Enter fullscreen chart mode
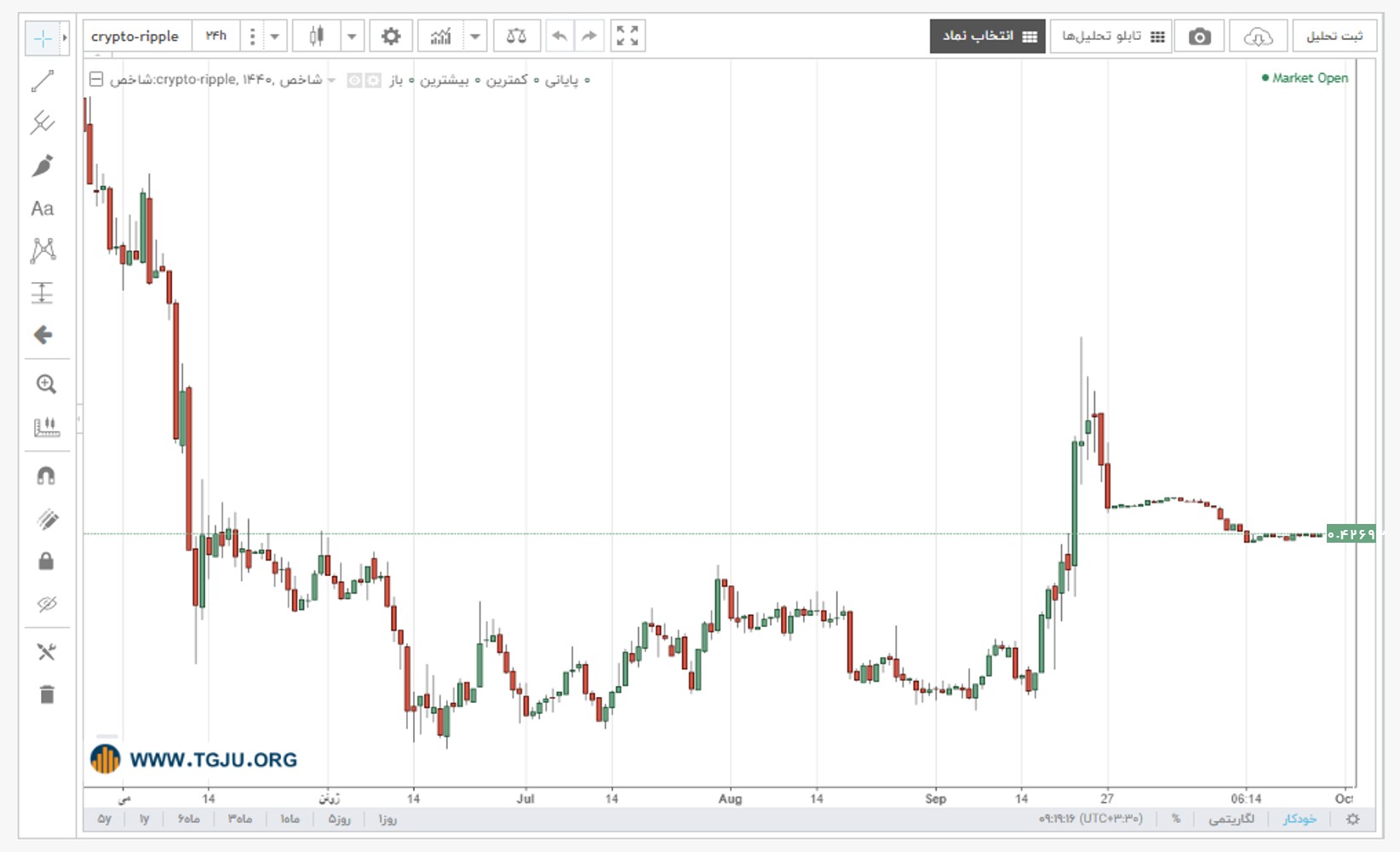Image resolution: width=1400 pixels, height=852 pixels. (x=628, y=36)
